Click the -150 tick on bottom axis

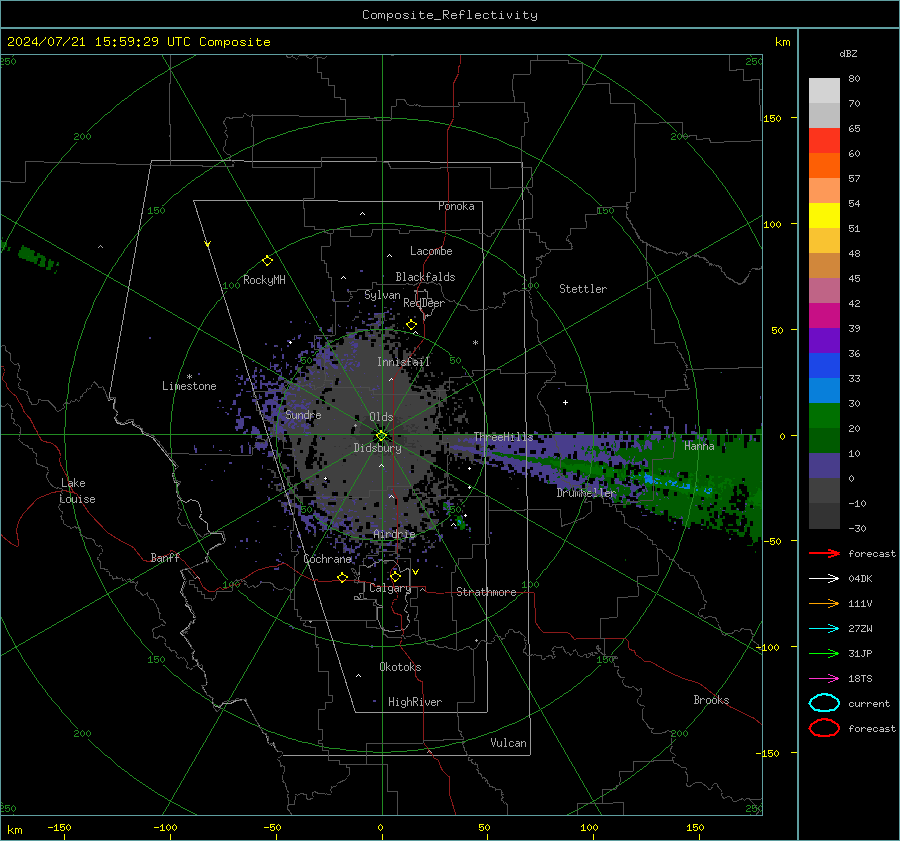tap(59, 828)
